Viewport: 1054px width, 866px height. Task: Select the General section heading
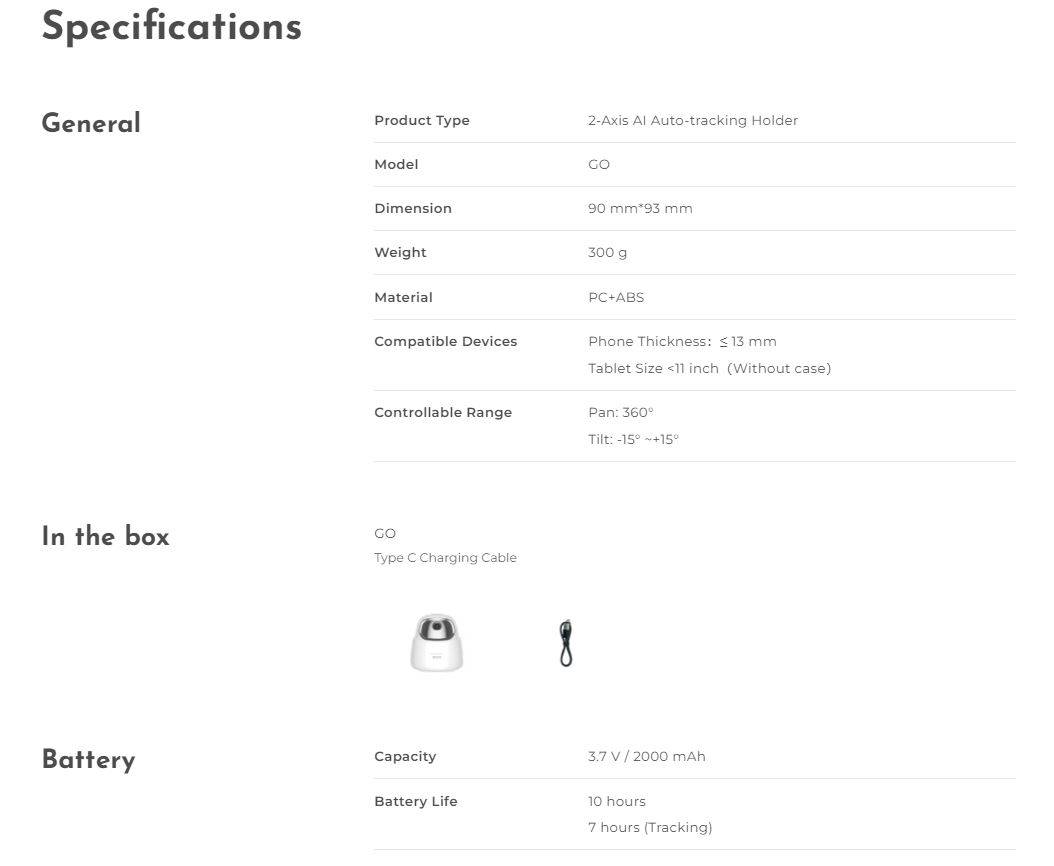point(91,123)
